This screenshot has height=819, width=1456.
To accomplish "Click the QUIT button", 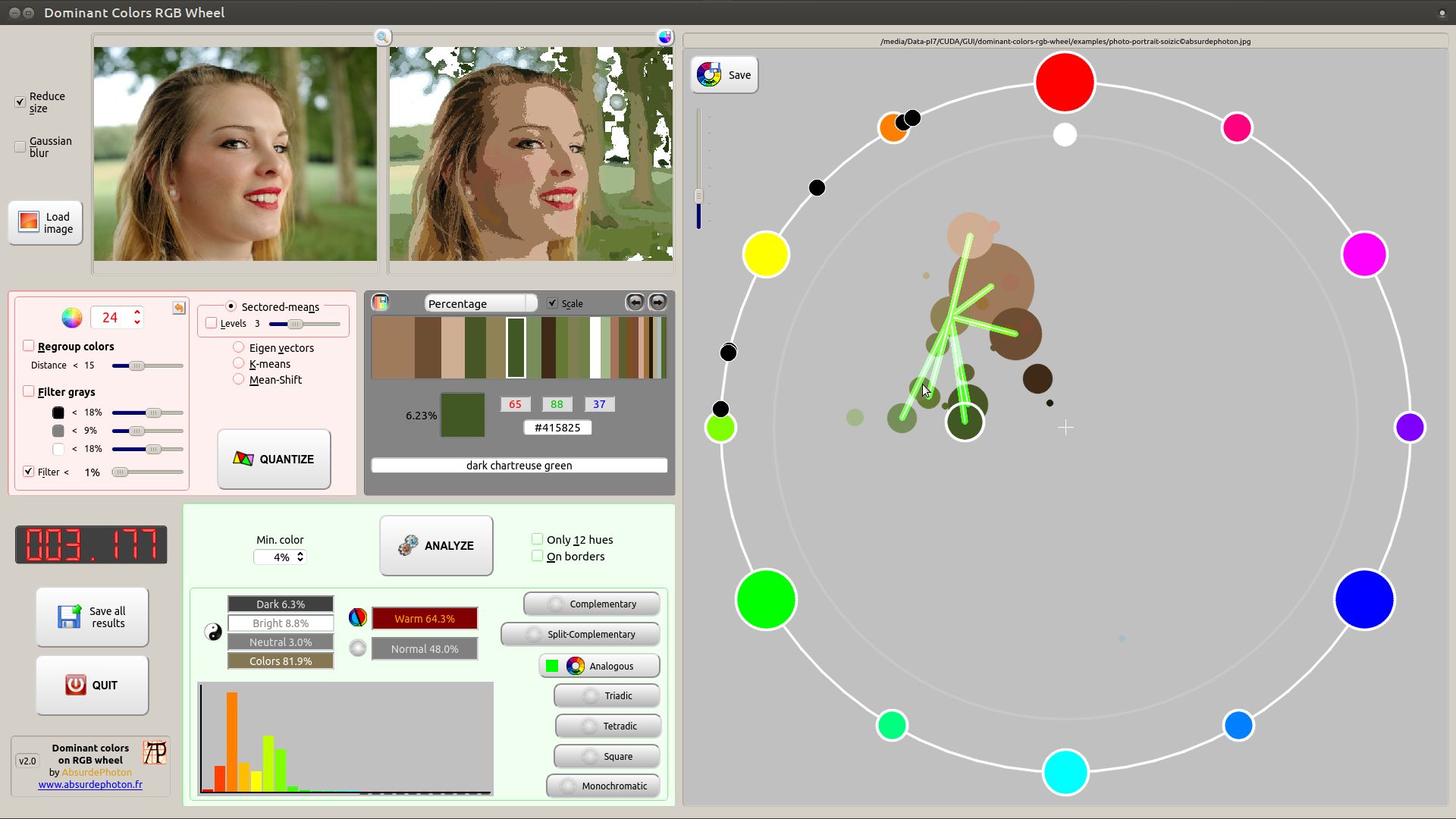I will [92, 685].
